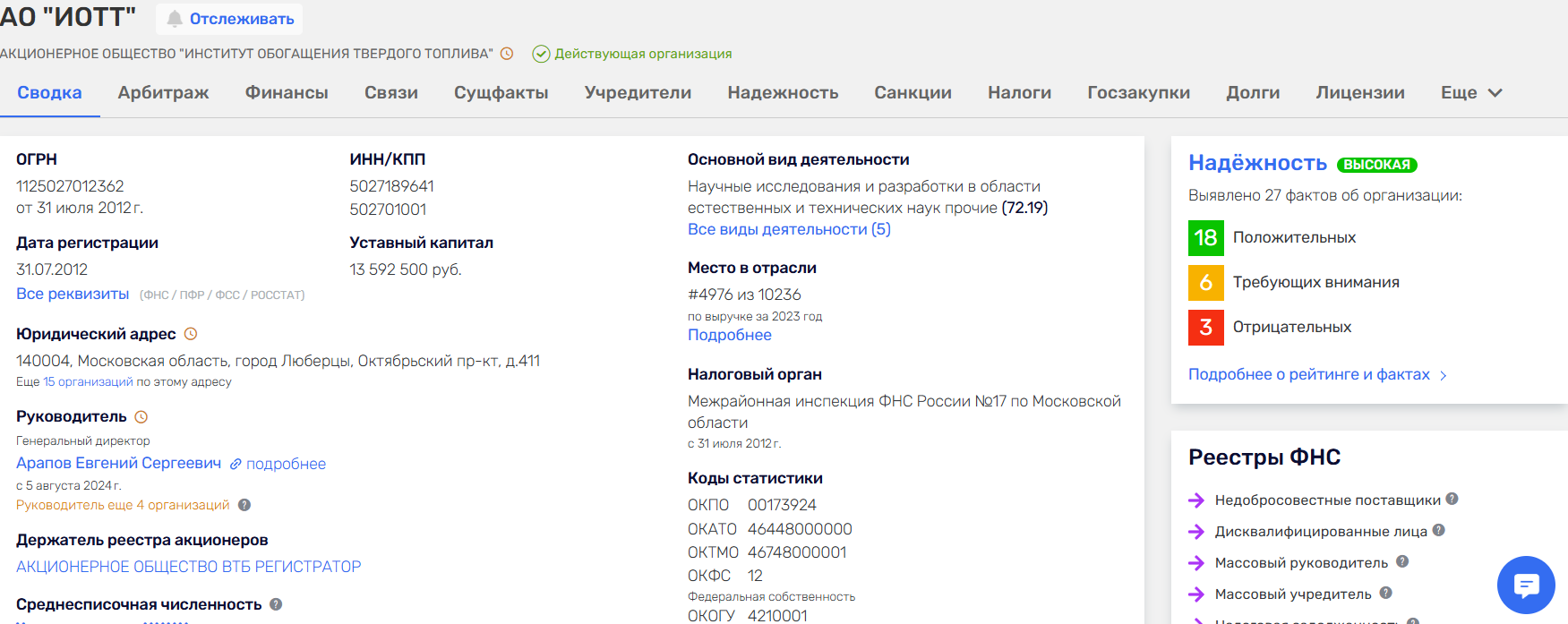Screen dimensions: 1568x624
Task: Click help icon near Среднесписочная численность
Action: (x=276, y=604)
